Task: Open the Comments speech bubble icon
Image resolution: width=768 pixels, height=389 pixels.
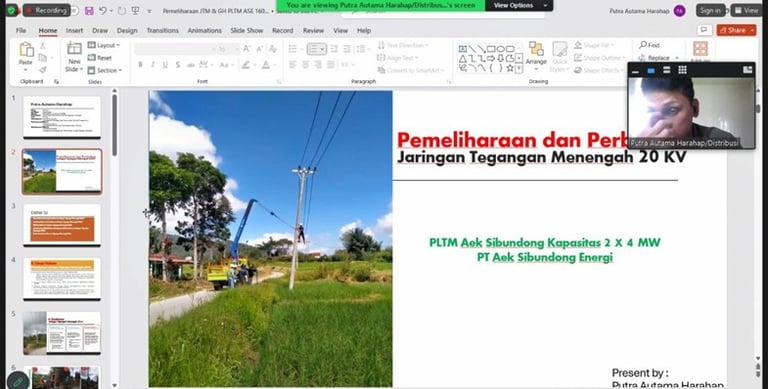Action: (704, 30)
